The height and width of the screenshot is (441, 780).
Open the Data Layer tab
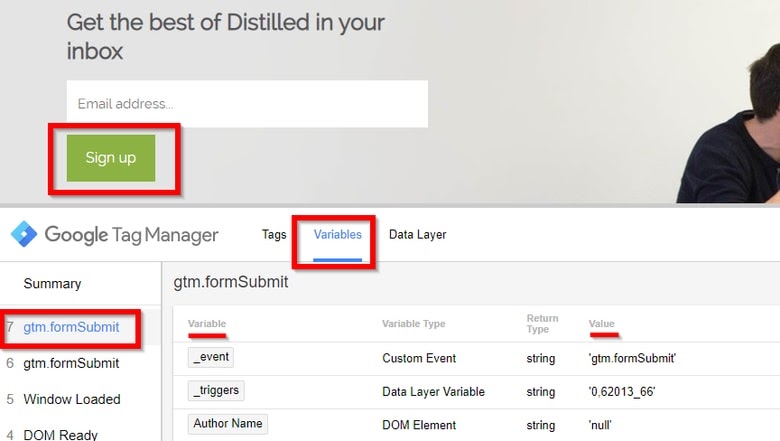(x=417, y=234)
